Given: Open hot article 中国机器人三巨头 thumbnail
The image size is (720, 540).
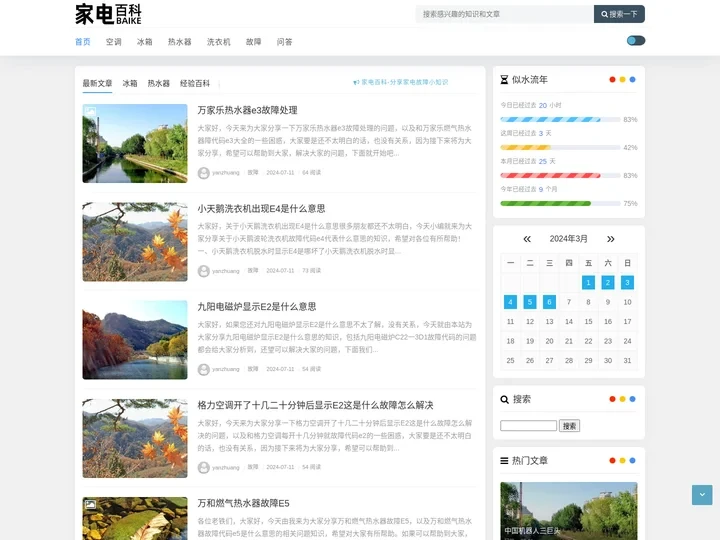Looking at the screenshot, I should pos(568,511).
